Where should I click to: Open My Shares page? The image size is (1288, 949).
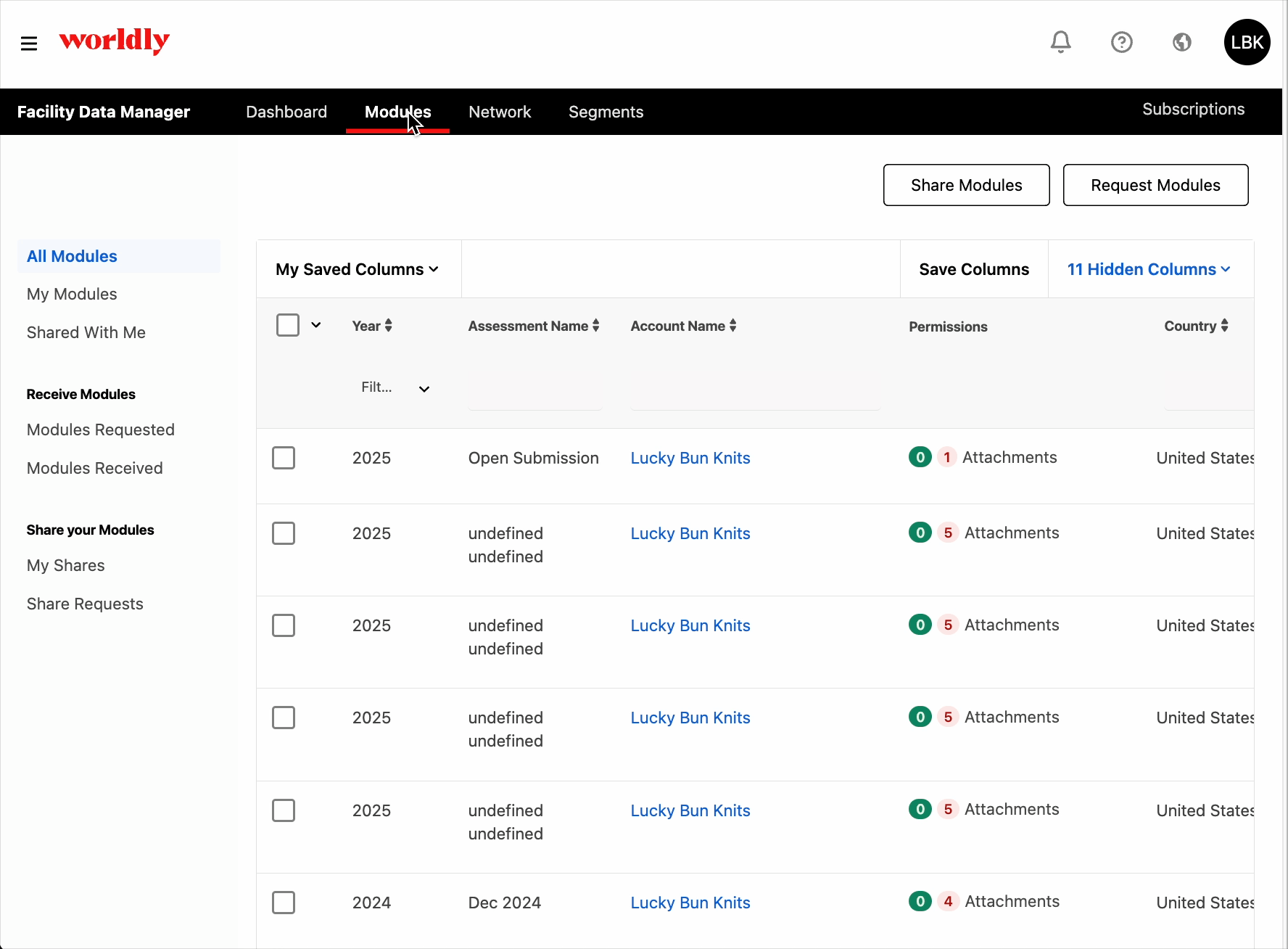click(x=66, y=565)
